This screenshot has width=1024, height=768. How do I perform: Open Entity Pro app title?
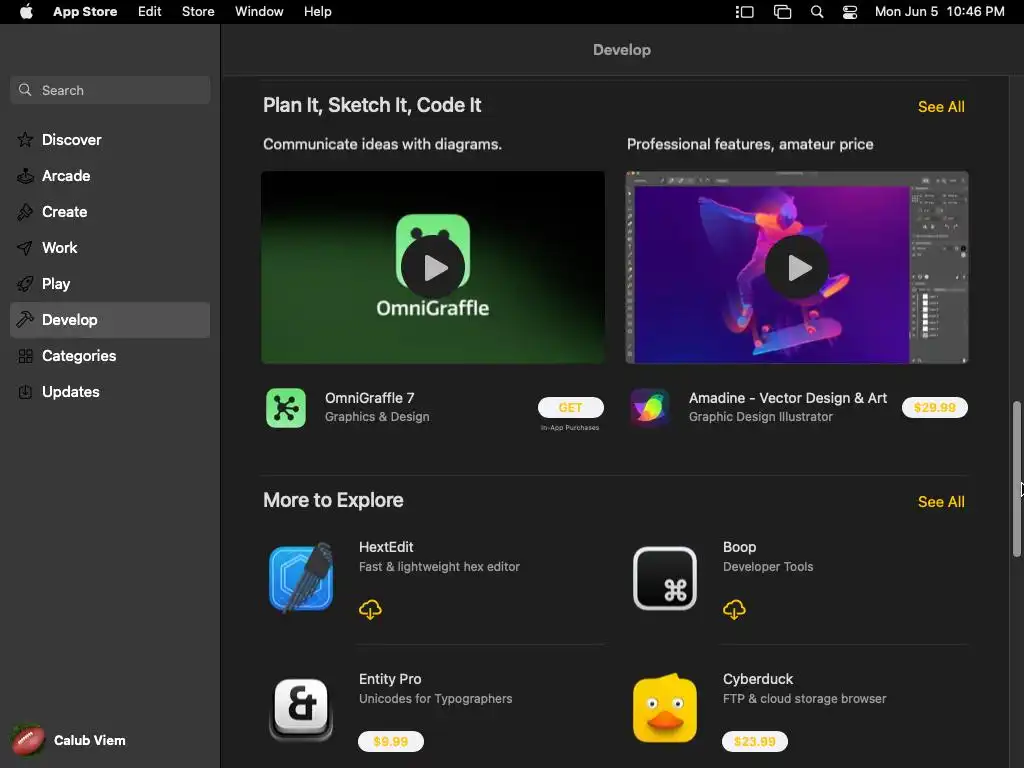click(x=390, y=679)
